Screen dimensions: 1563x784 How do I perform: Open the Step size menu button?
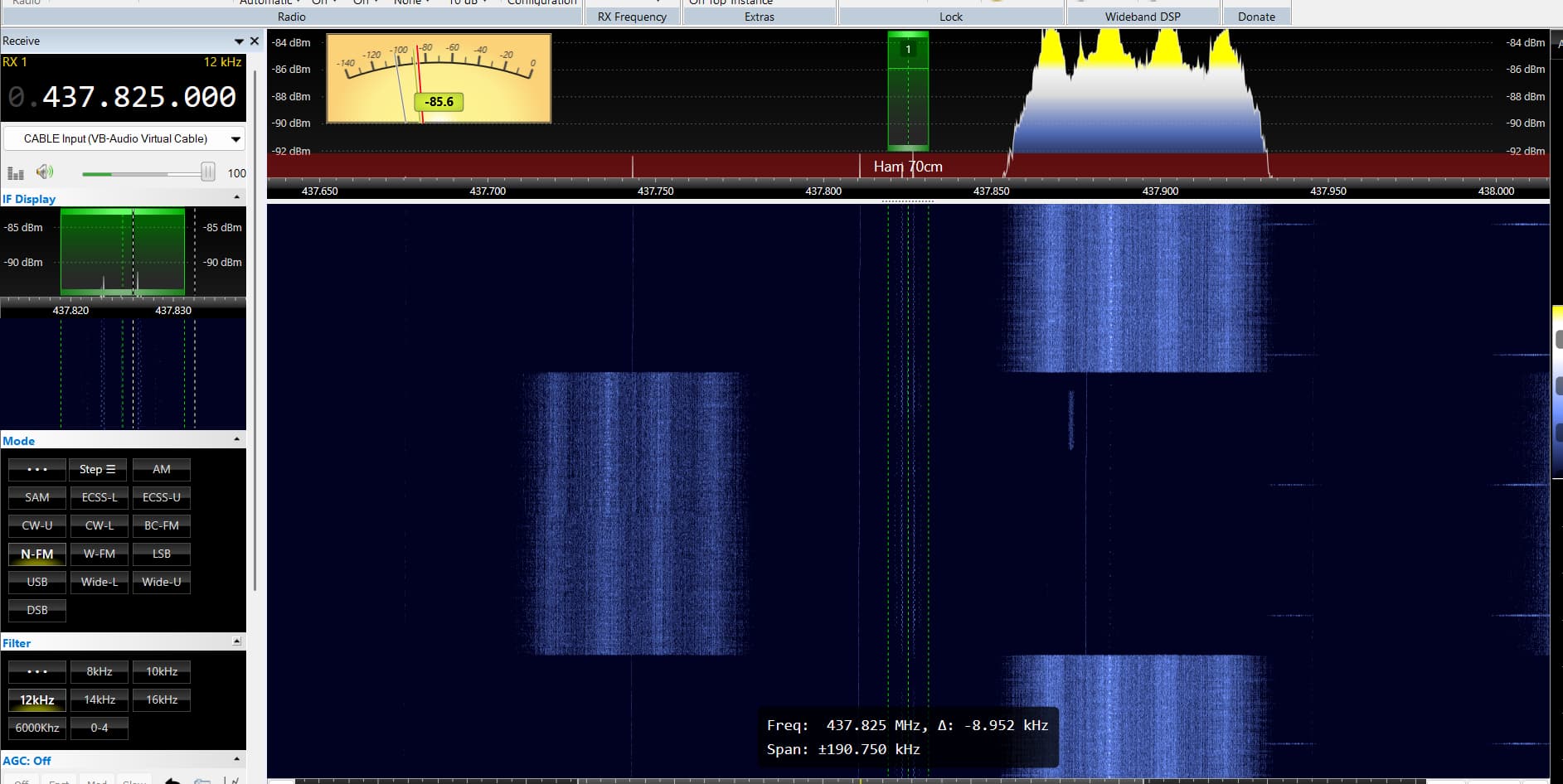coord(98,469)
